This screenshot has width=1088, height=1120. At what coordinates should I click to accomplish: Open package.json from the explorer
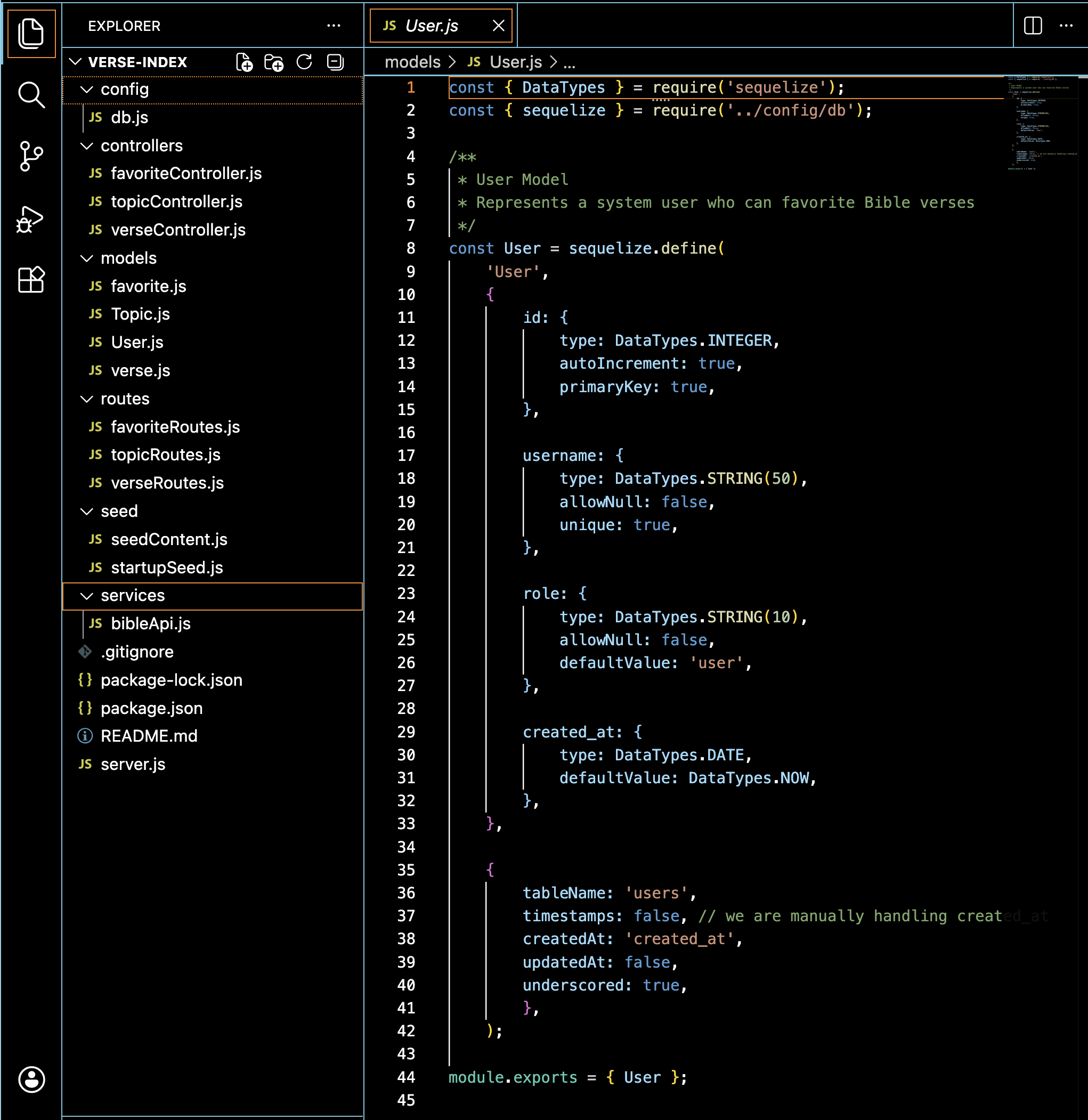point(151,708)
